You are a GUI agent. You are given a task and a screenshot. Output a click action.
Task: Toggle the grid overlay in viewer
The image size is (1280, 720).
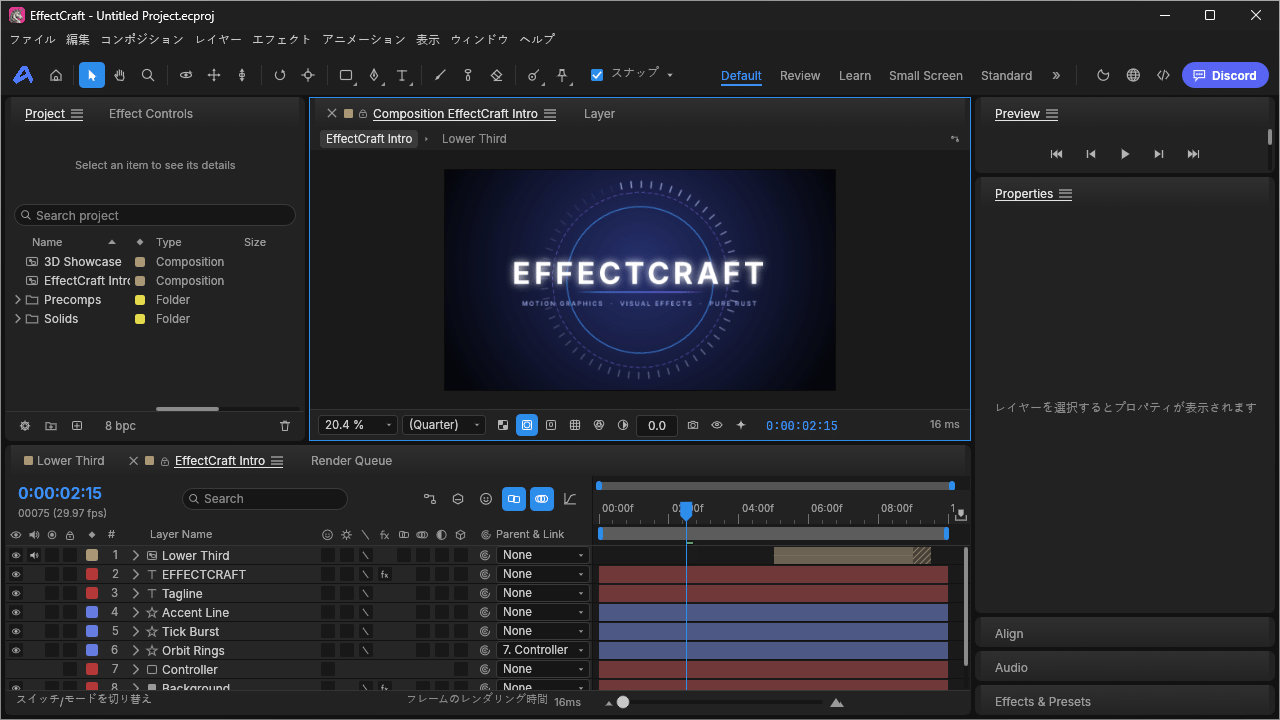[x=575, y=425]
